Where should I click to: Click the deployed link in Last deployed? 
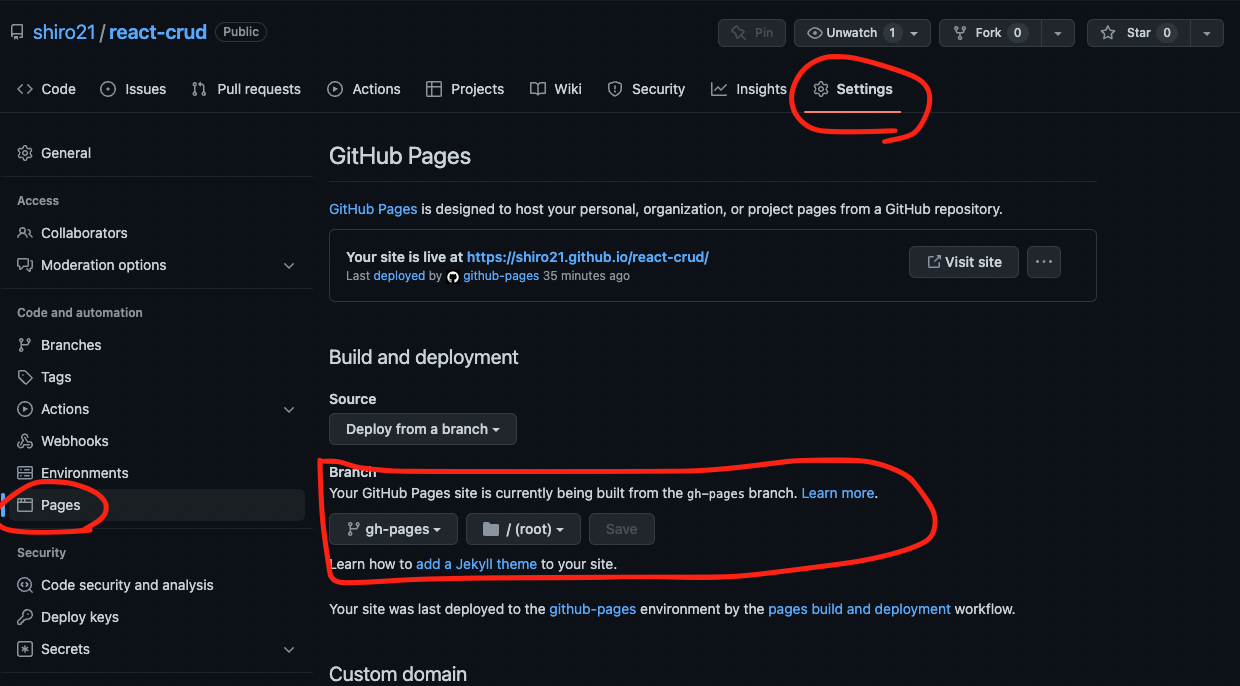(399, 276)
